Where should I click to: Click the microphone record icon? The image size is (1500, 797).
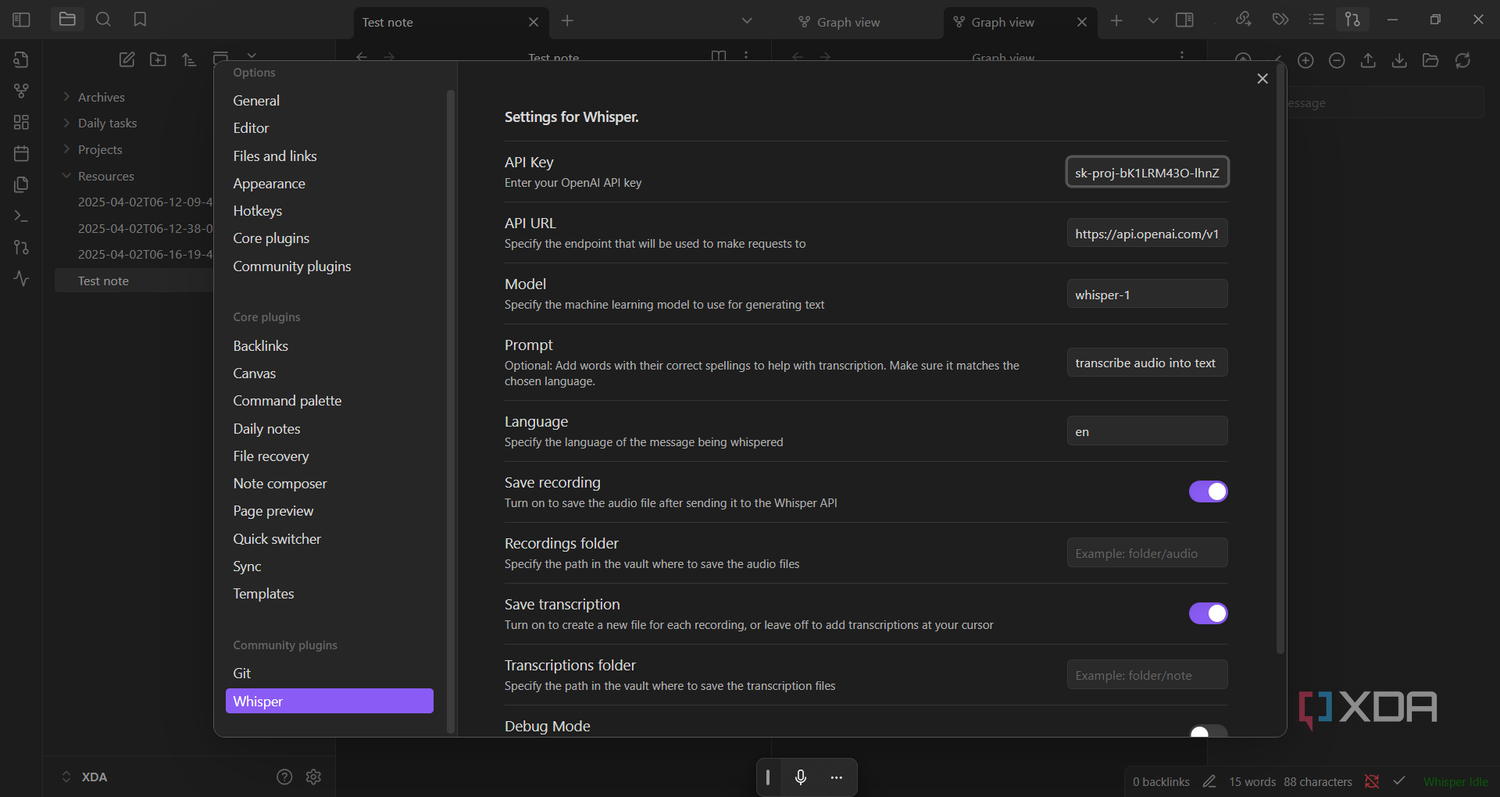click(x=800, y=777)
